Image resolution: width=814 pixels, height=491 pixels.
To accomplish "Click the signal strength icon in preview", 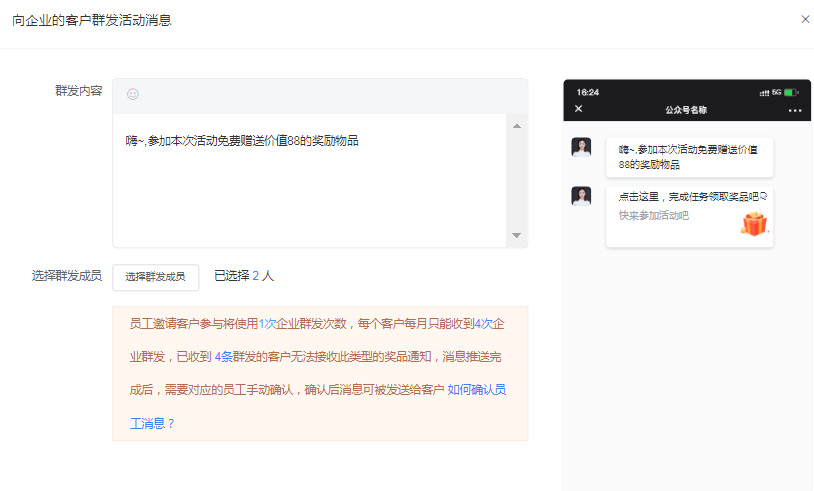I will tap(764, 93).
